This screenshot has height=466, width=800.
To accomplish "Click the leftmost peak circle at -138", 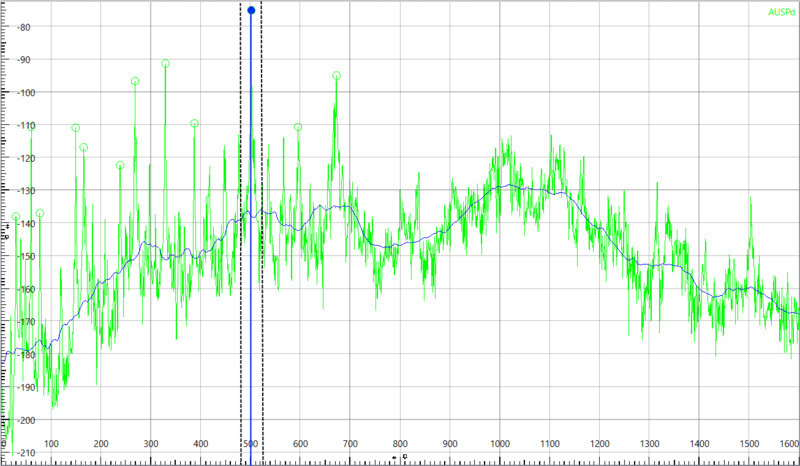I will (x=15, y=216).
